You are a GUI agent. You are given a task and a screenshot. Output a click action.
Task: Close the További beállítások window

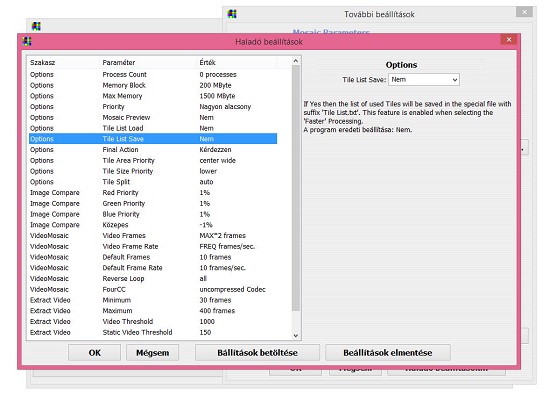524,12
